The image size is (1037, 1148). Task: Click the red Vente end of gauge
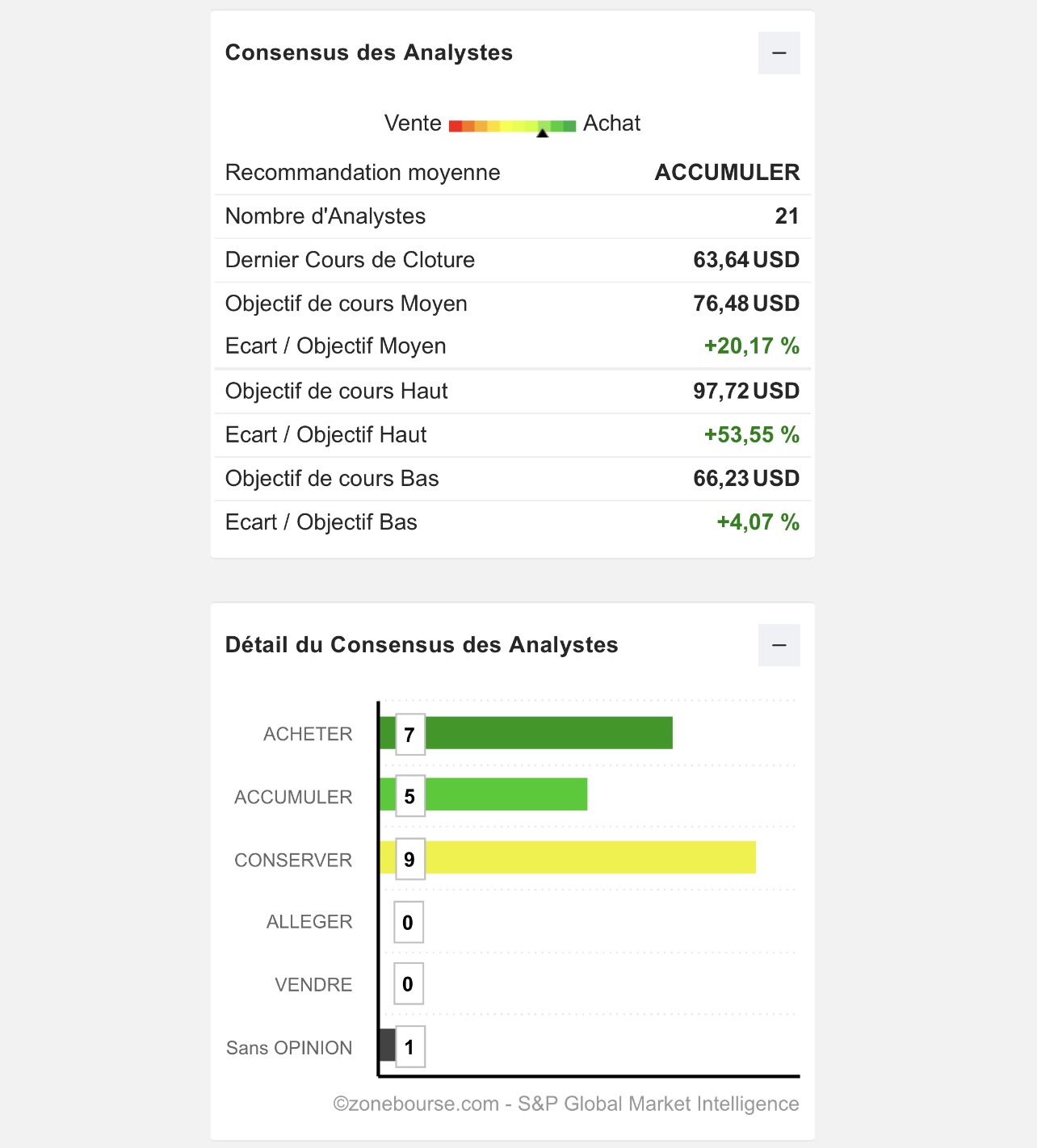(456, 126)
